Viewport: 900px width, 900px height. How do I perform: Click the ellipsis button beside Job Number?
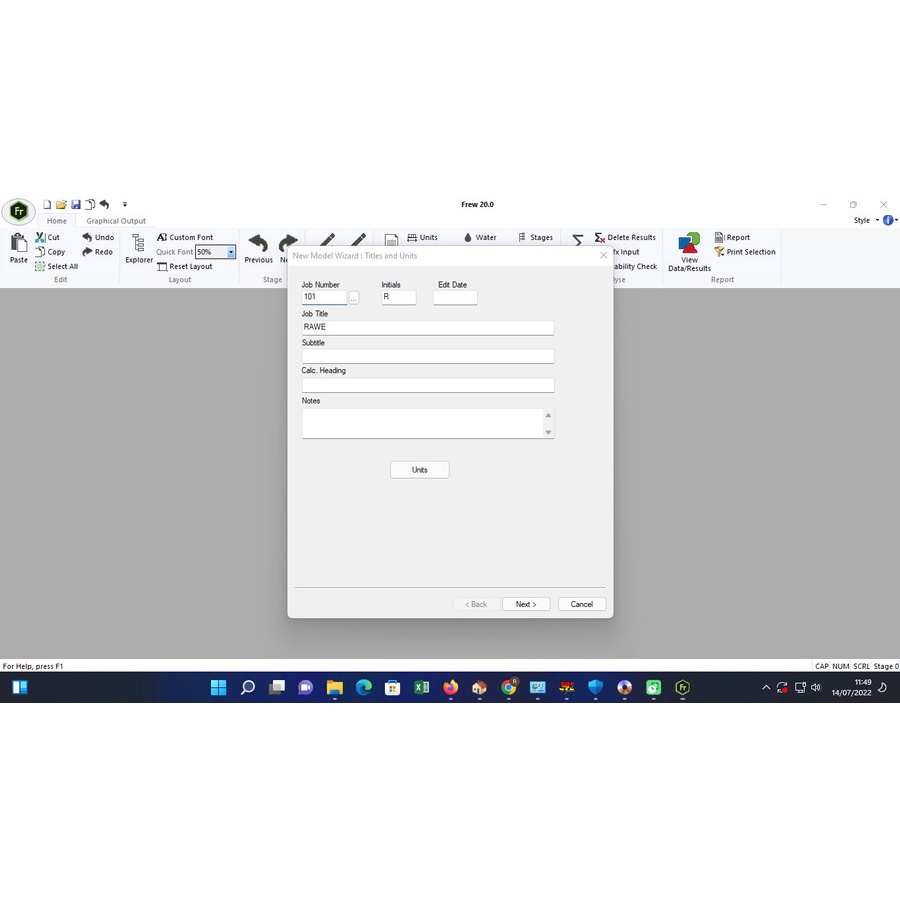point(354,297)
